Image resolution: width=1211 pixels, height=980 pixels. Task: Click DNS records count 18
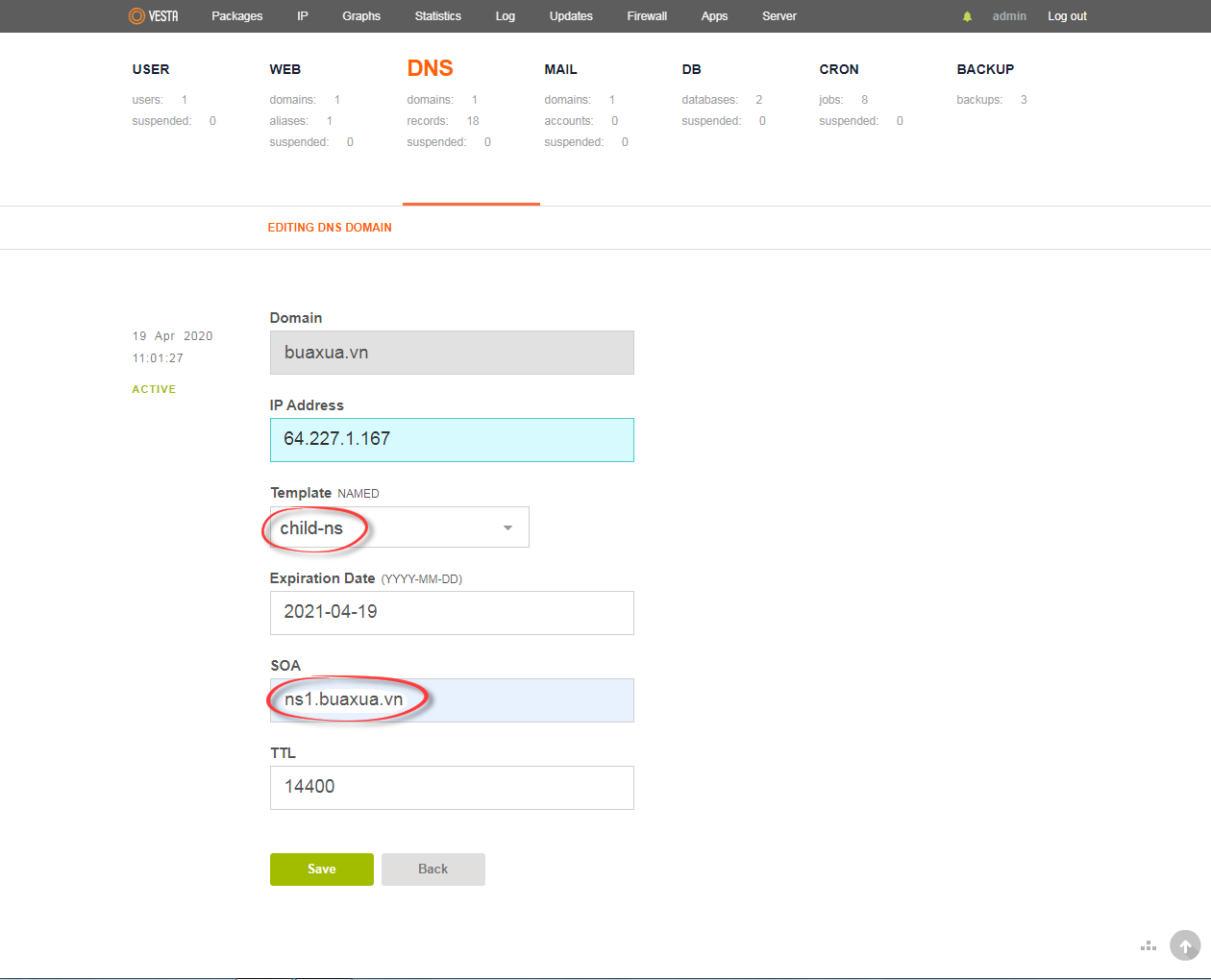473,121
